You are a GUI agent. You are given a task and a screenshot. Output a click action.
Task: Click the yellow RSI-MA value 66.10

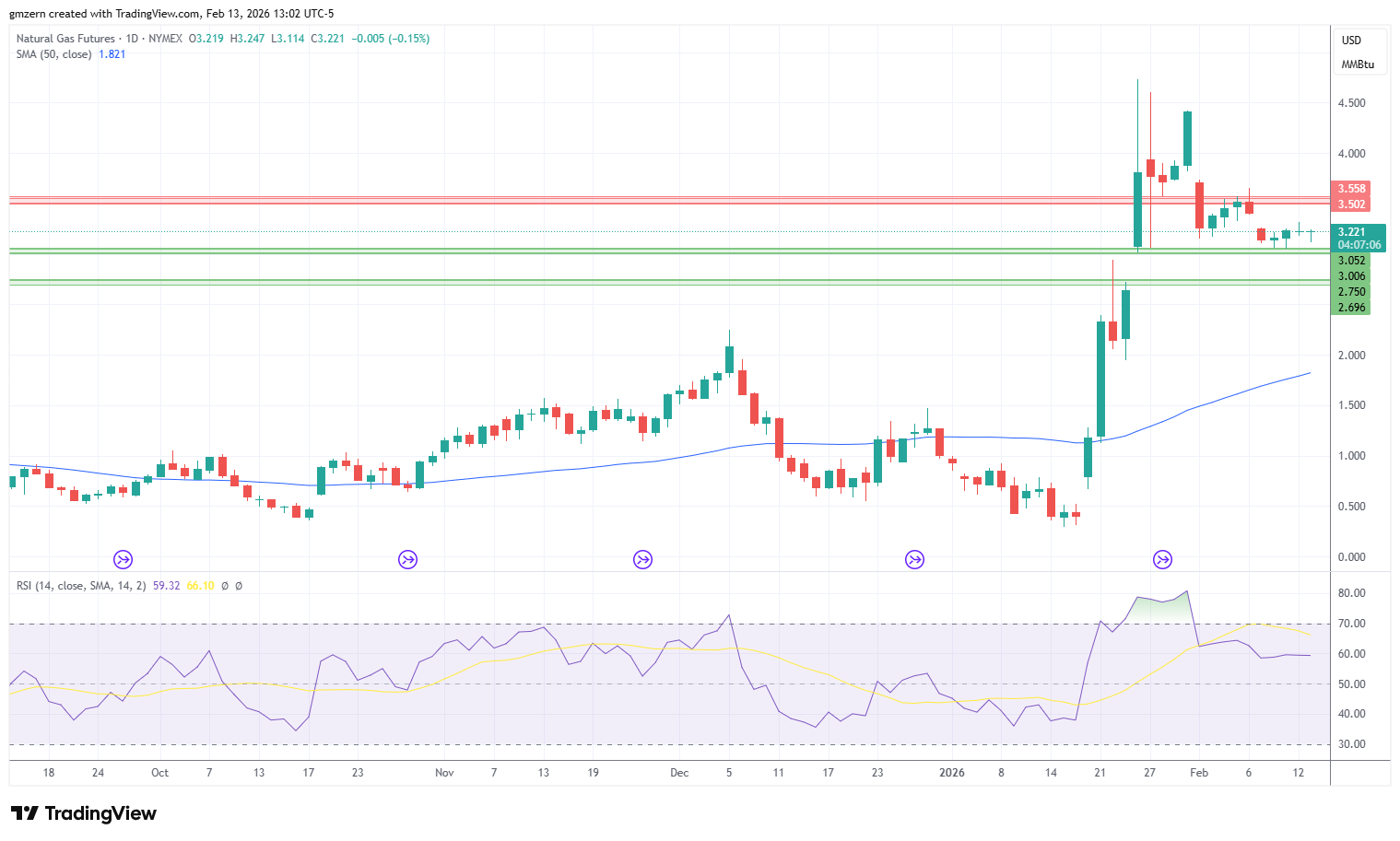point(200,586)
